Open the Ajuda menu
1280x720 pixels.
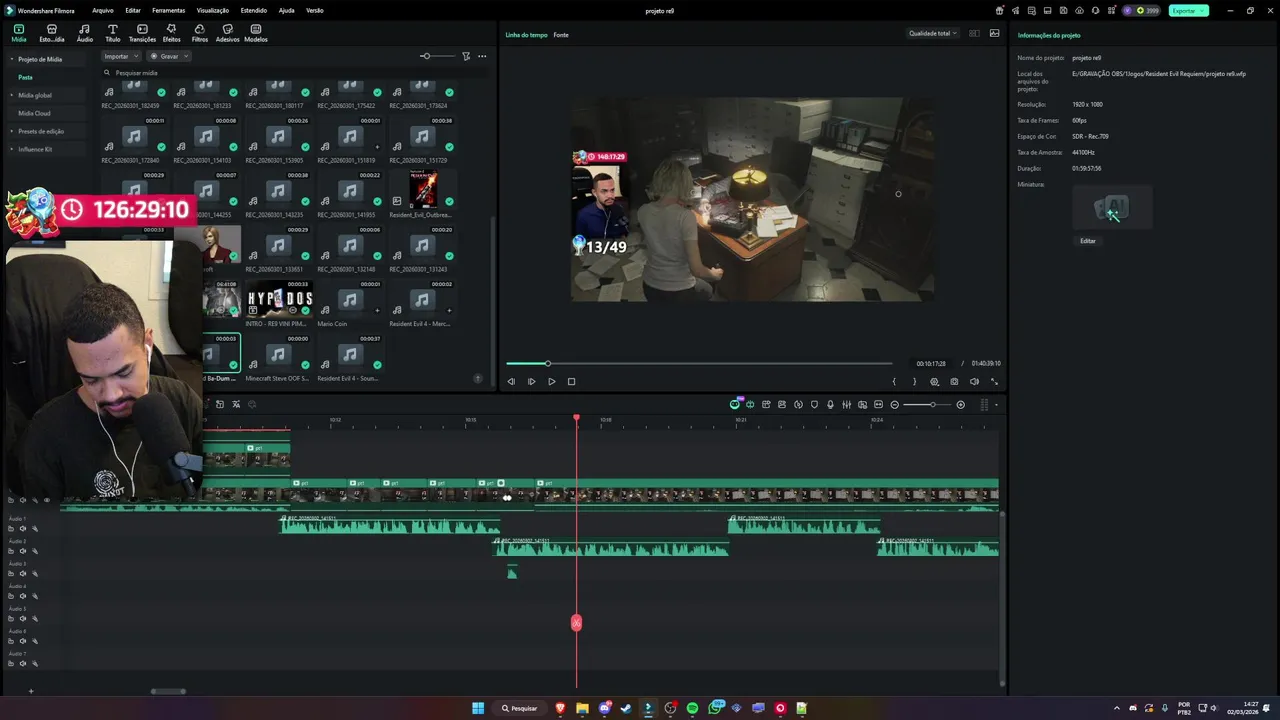click(x=287, y=10)
